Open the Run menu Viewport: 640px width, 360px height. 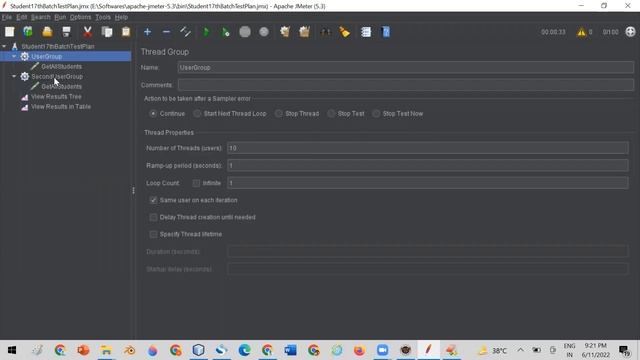click(x=60, y=17)
